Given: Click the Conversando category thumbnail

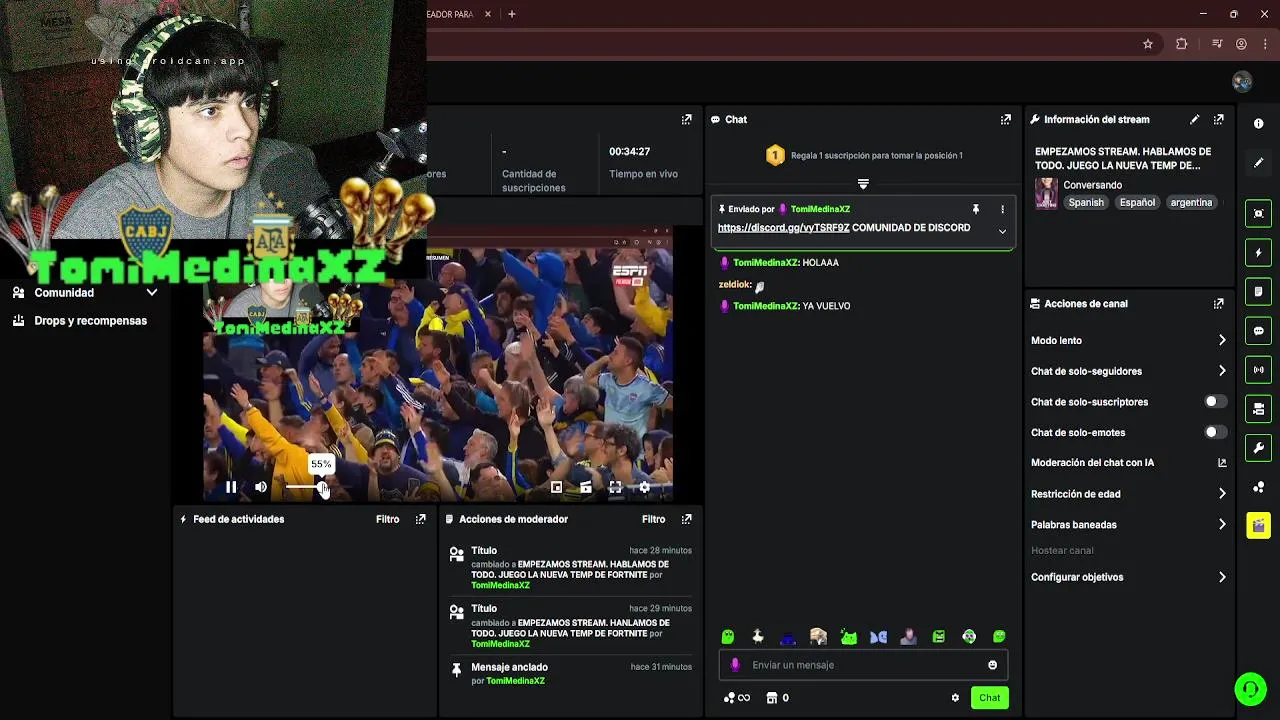Looking at the screenshot, I should point(1046,193).
